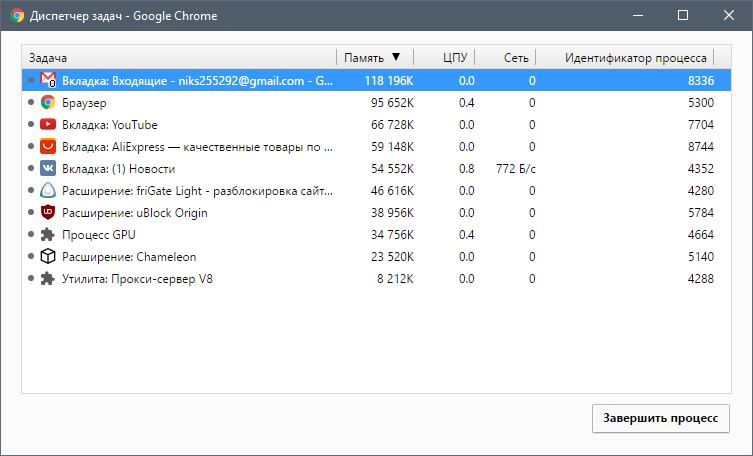Select the Расширение: Chameleon row

coord(376,256)
